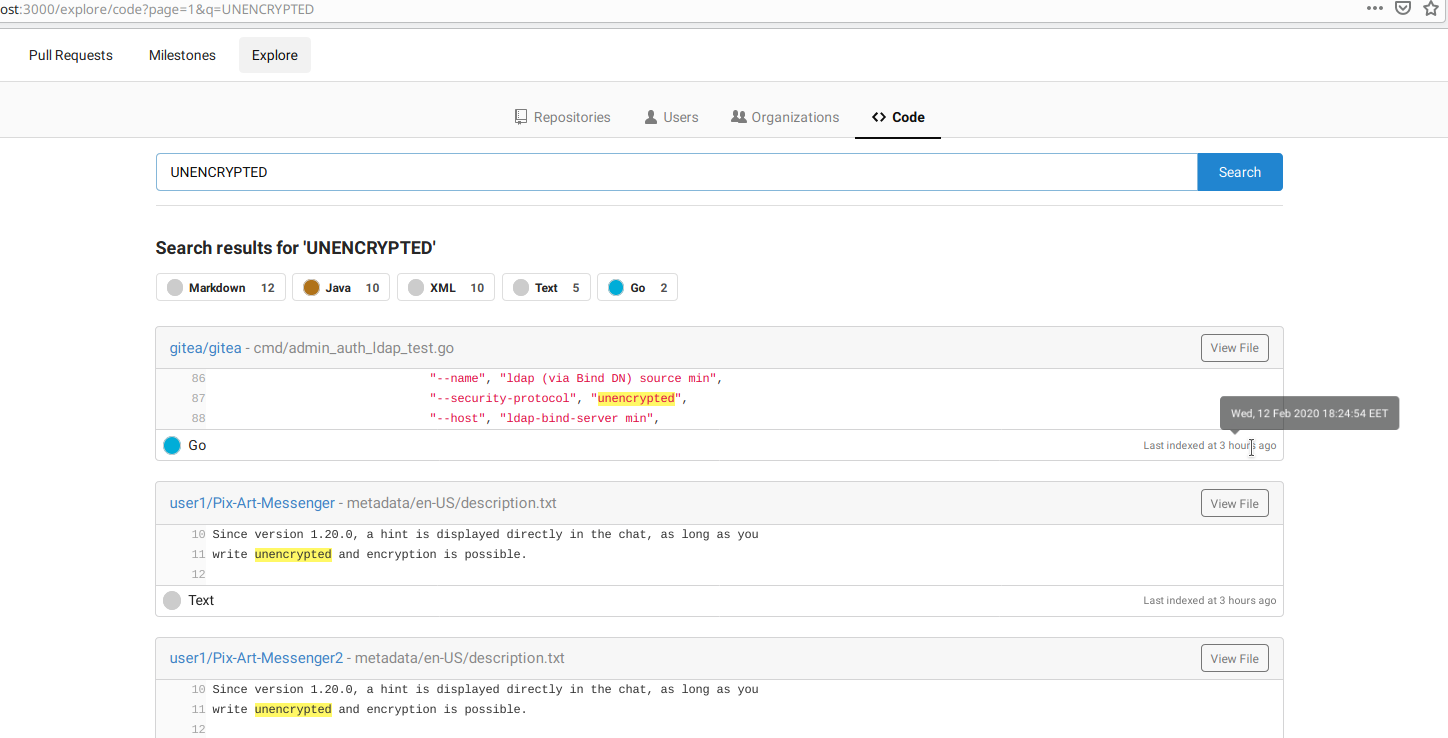Filter results by Text language

coord(546,288)
